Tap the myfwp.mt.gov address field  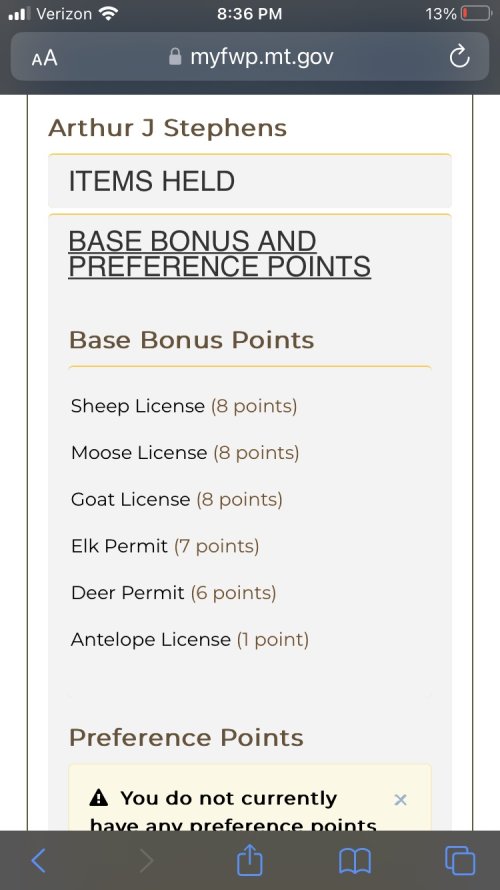(x=250, y=56)
